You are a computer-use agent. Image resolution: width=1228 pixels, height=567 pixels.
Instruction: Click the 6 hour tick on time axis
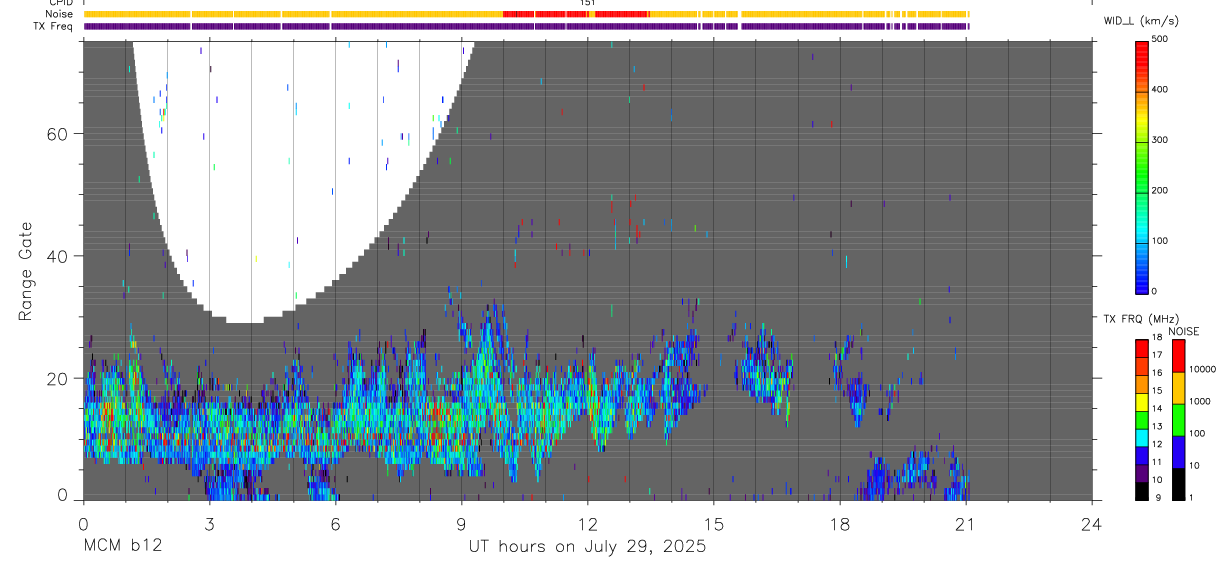(335, 523)
